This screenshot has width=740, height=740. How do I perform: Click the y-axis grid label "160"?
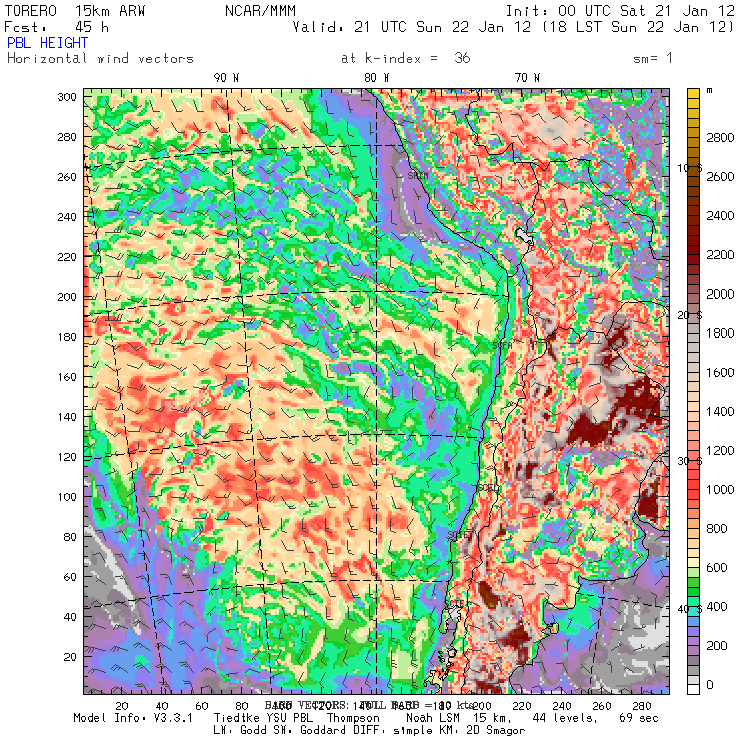pos(67,377)
